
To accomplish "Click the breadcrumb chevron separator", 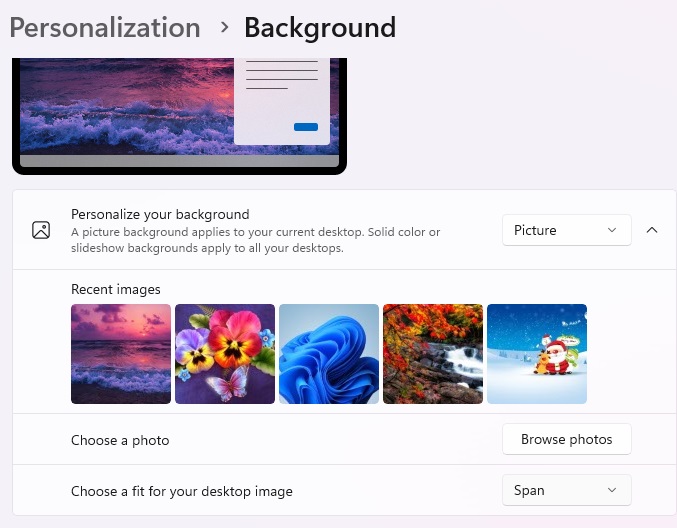I will coord(224,28).
